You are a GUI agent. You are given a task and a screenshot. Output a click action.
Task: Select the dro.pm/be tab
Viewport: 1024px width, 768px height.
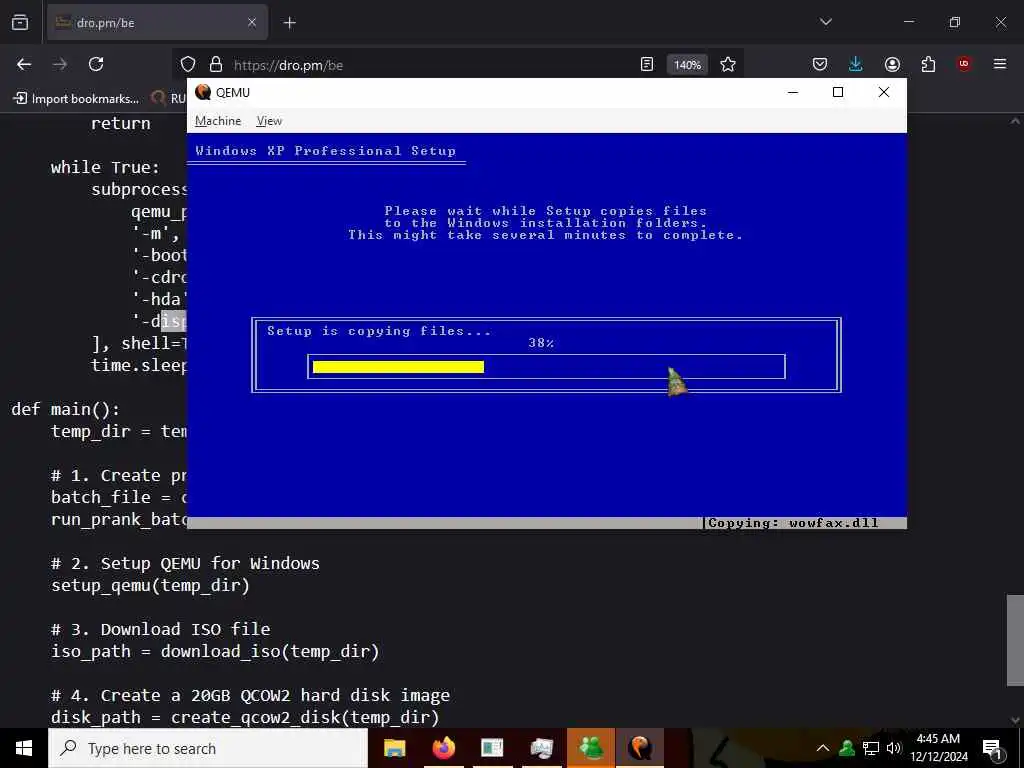(157, 23)
